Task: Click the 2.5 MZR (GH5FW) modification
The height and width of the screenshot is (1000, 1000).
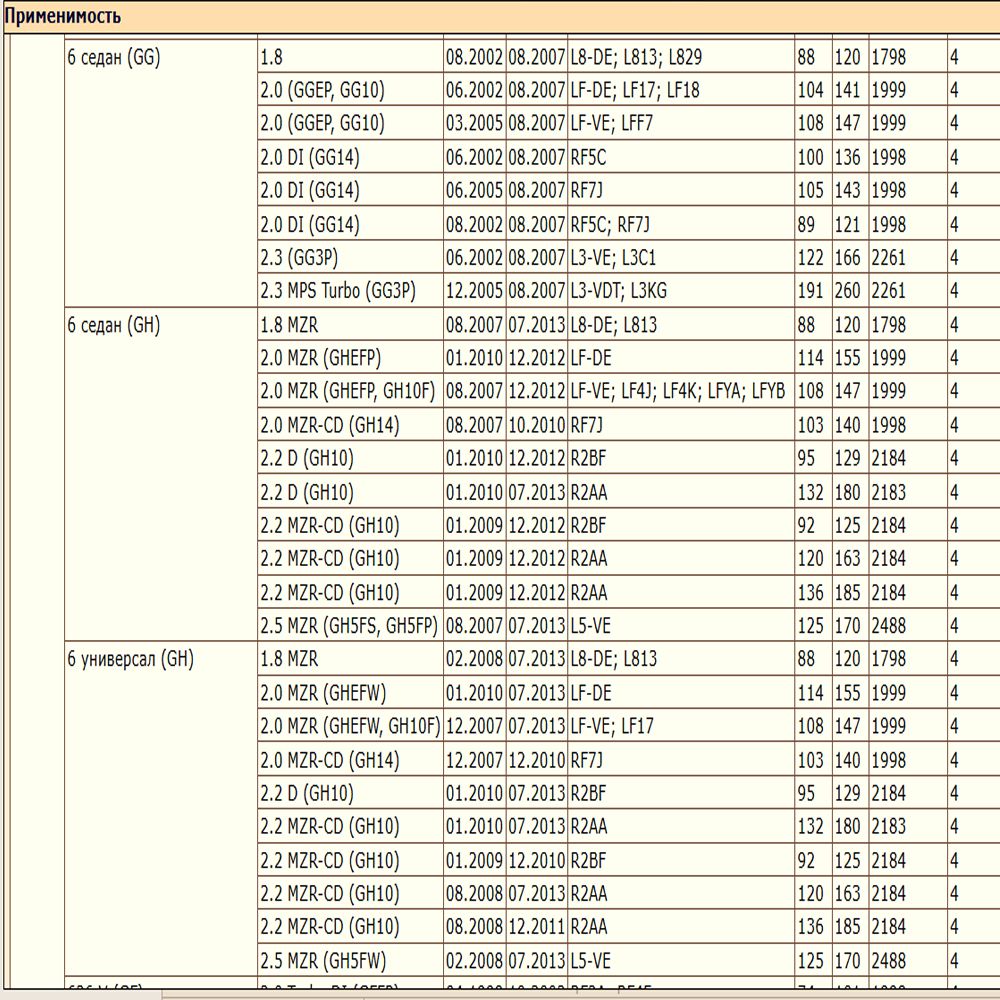Action: tap(323, 960)
